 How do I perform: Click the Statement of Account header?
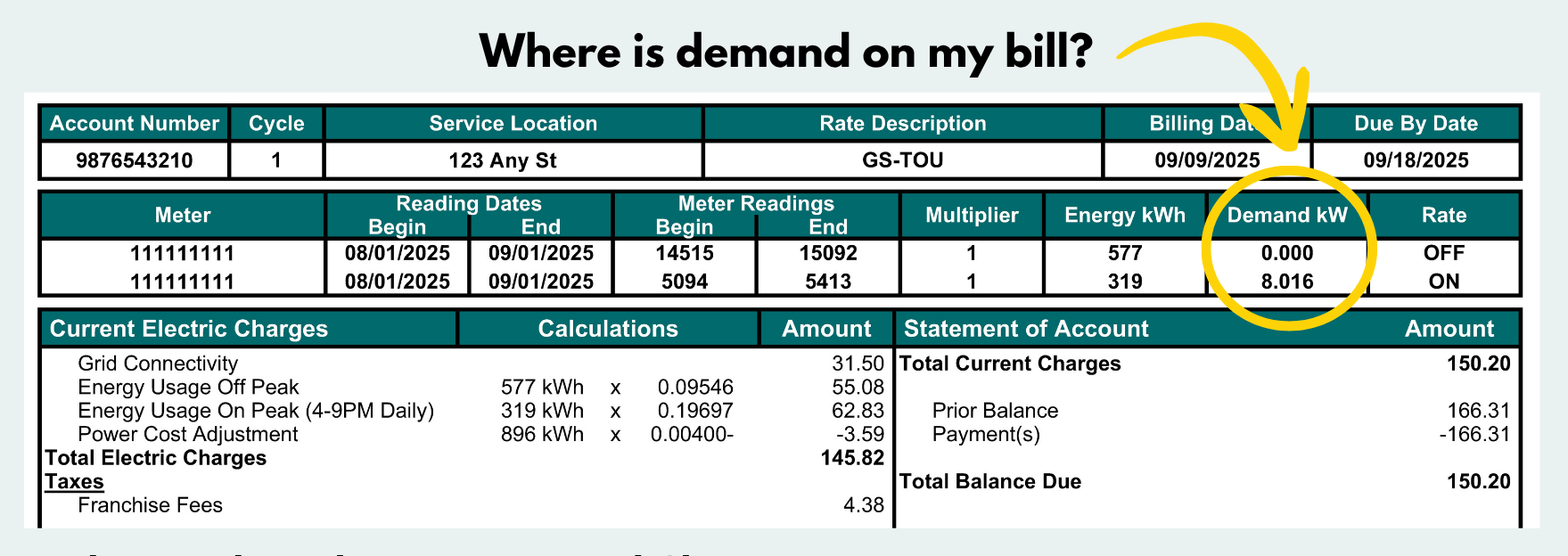tap(1026, 329)
